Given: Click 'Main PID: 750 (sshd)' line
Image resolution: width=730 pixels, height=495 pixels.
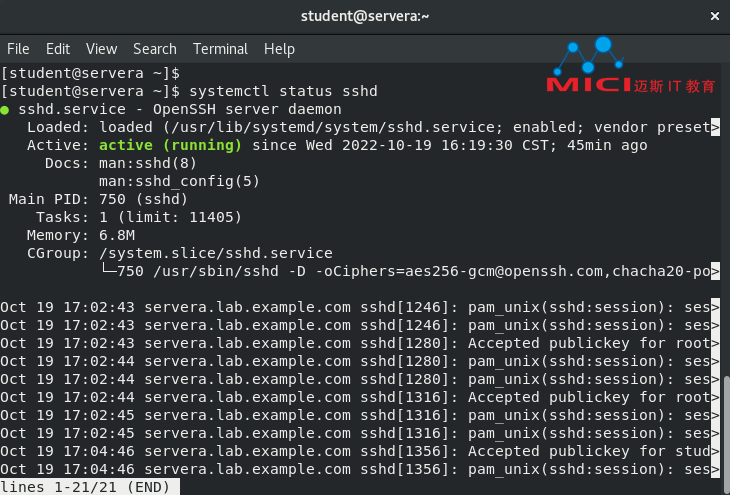Looking at the screenshot, I should pos(98,199).
